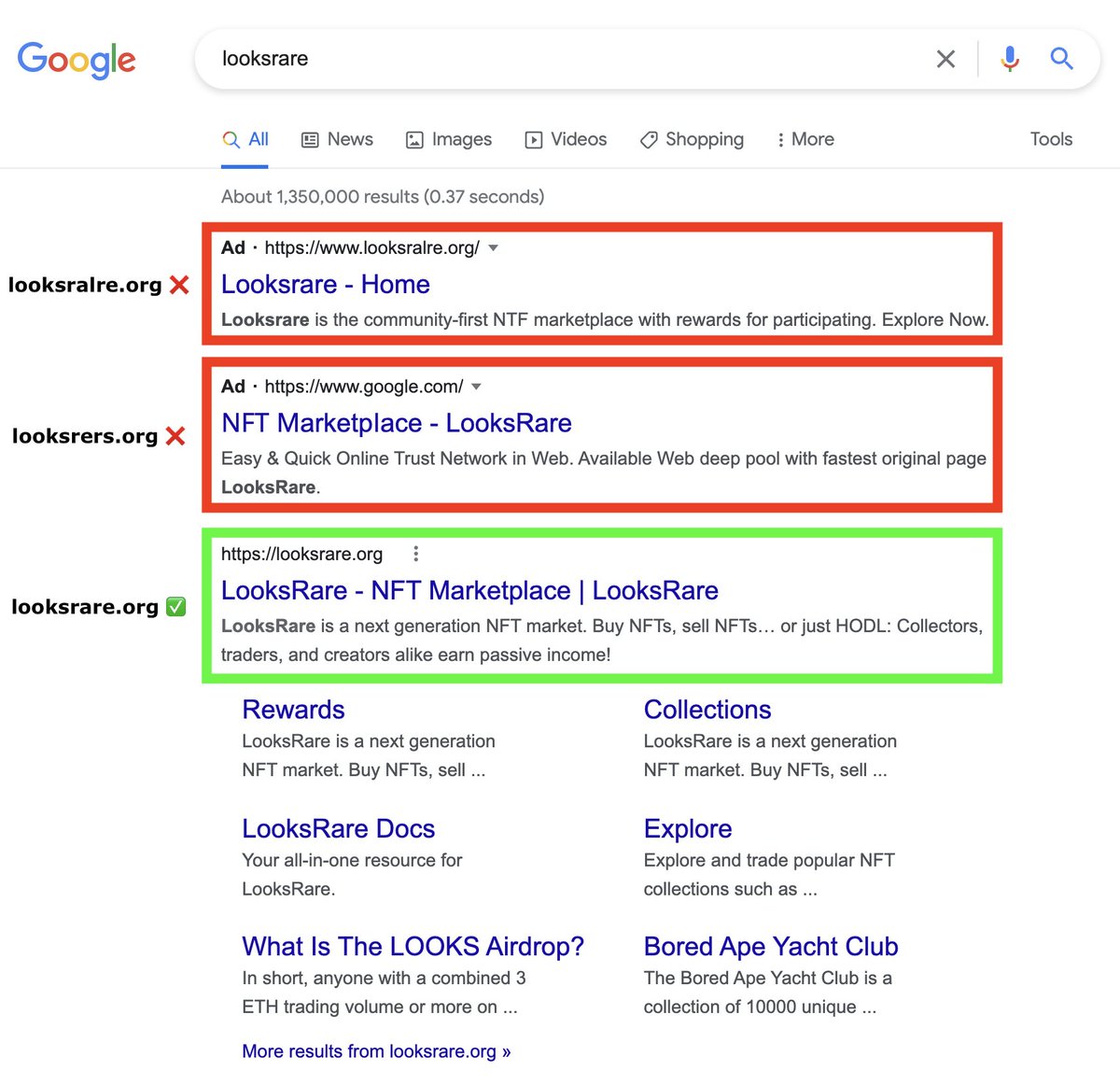Switch to the News tab
This screenshot has height=1085, width=1120.
[337, 140]
